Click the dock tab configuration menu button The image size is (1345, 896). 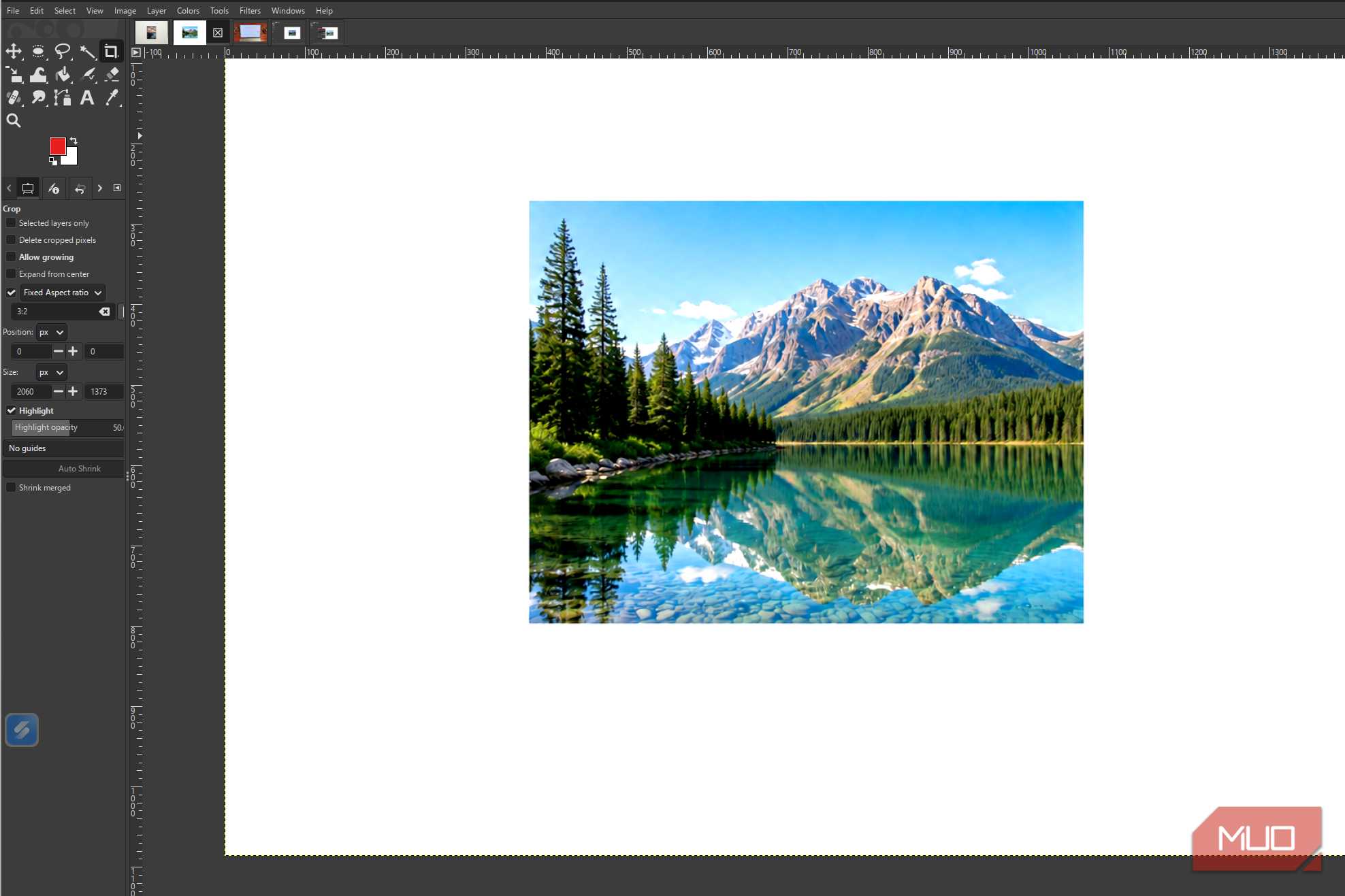(117, 188)
